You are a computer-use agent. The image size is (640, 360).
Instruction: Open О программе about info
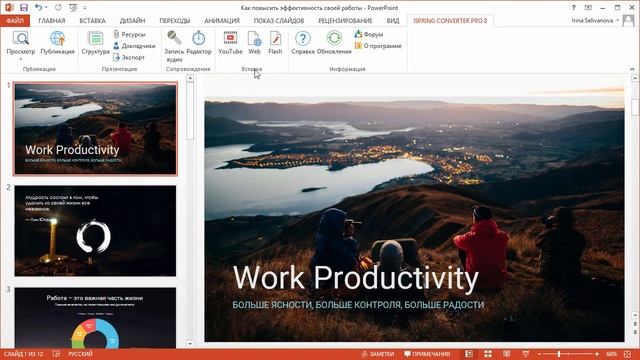coord(378,46)
